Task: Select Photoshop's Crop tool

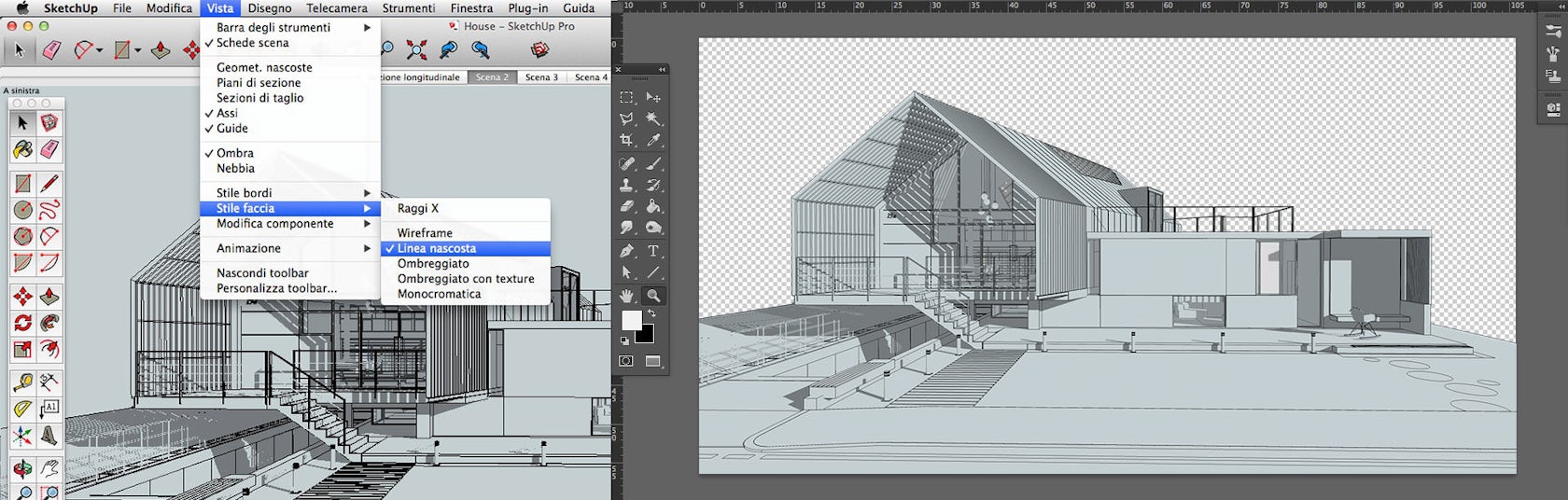Action: (627, 140)
